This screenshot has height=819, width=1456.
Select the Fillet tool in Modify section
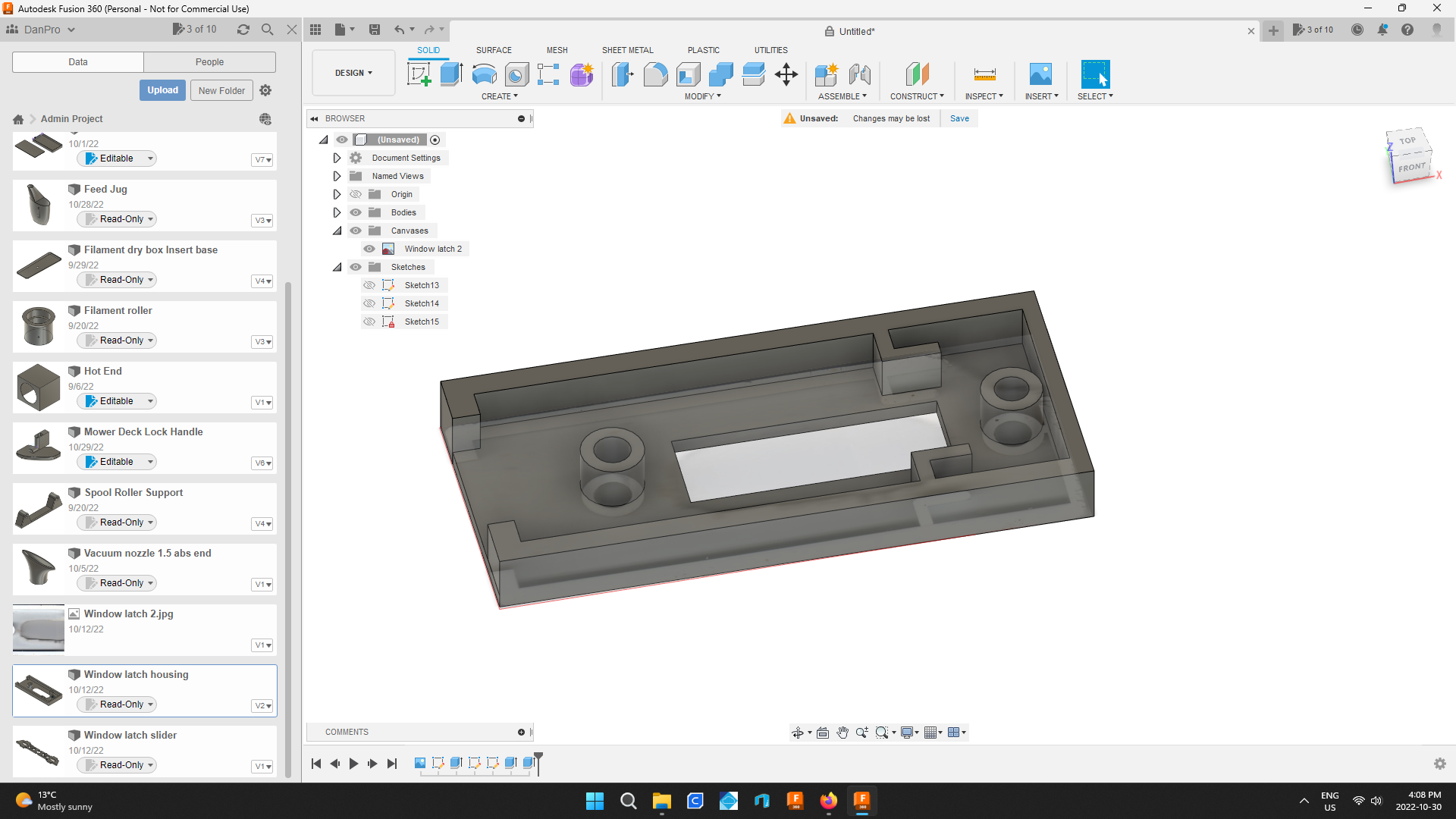click(655, 75)
